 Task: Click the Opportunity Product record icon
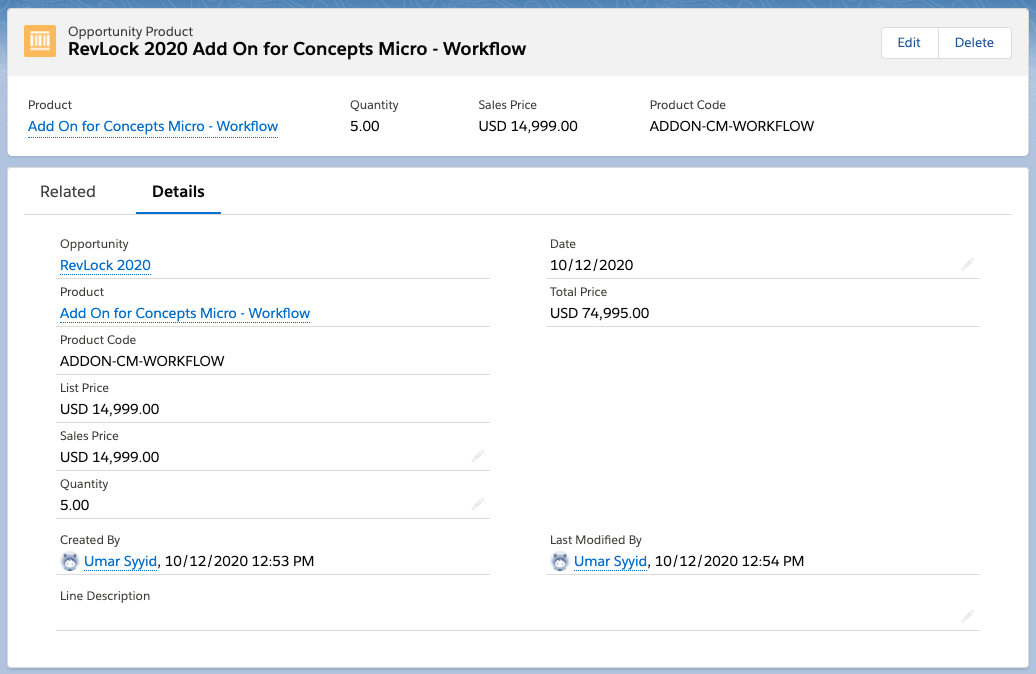(40, 41)
